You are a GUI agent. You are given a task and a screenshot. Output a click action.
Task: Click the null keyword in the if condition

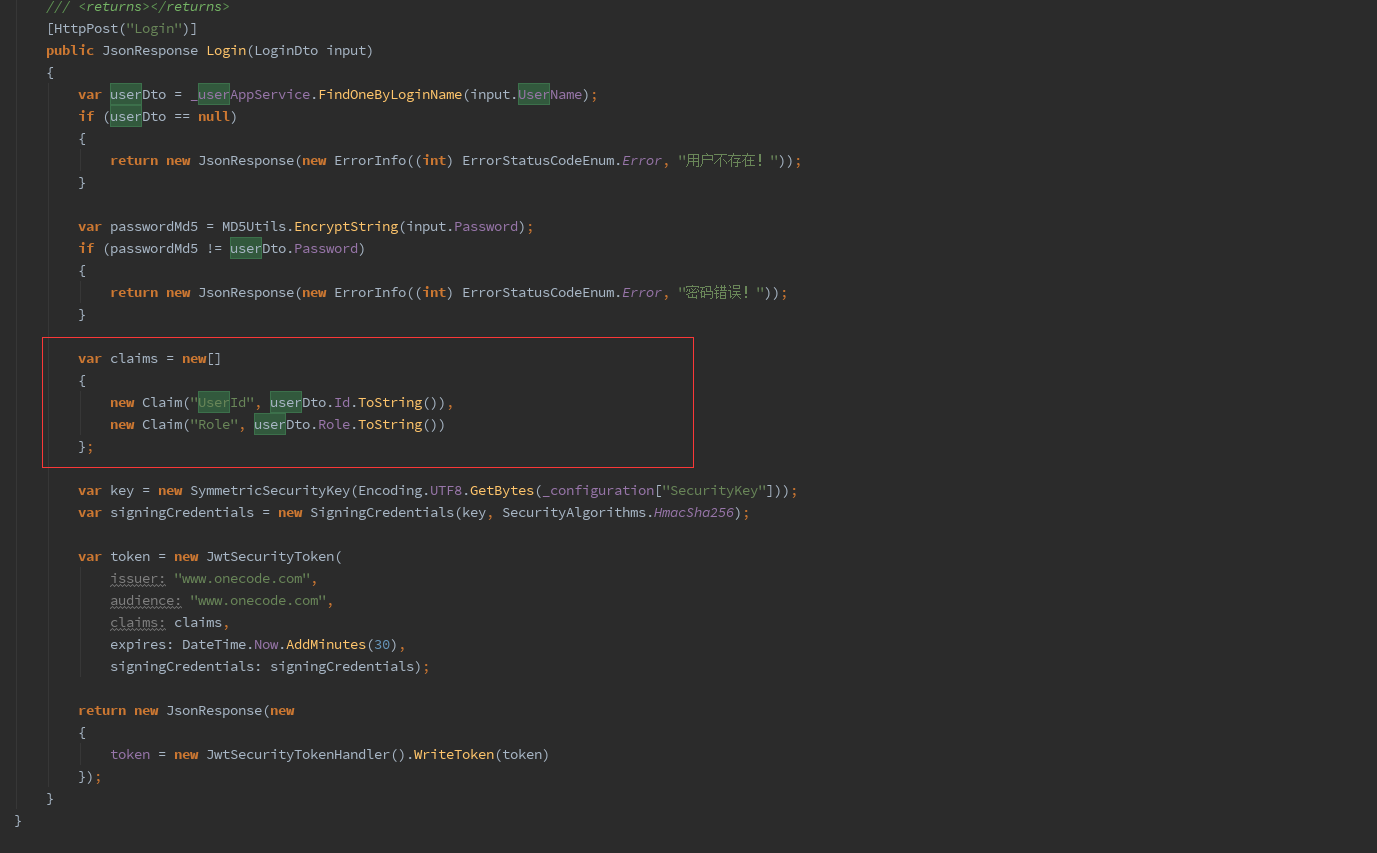click(214, 116)
